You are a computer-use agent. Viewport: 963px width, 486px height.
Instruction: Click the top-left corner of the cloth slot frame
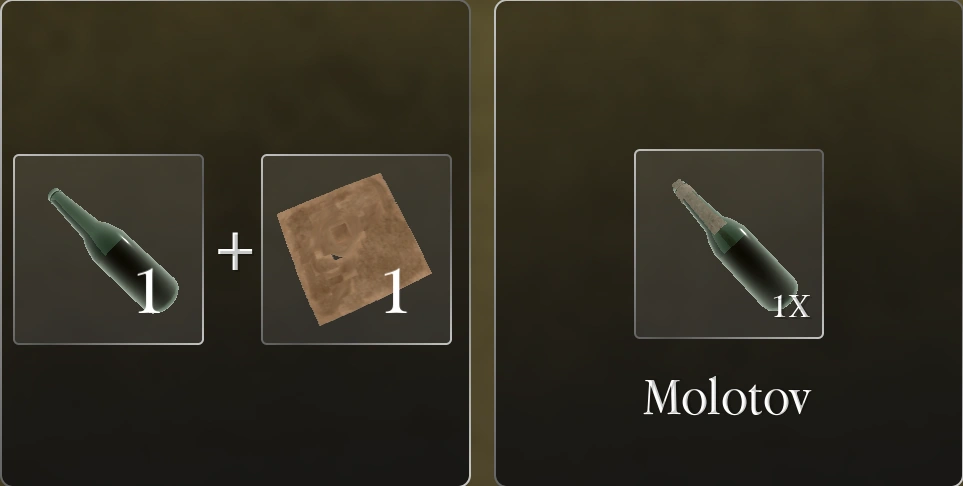point(264,157)
